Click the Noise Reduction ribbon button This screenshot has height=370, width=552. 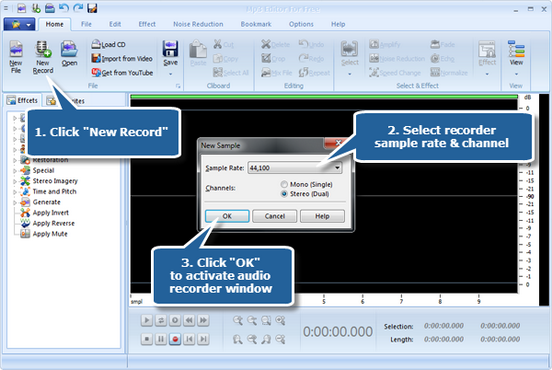(x=397, y=58)
